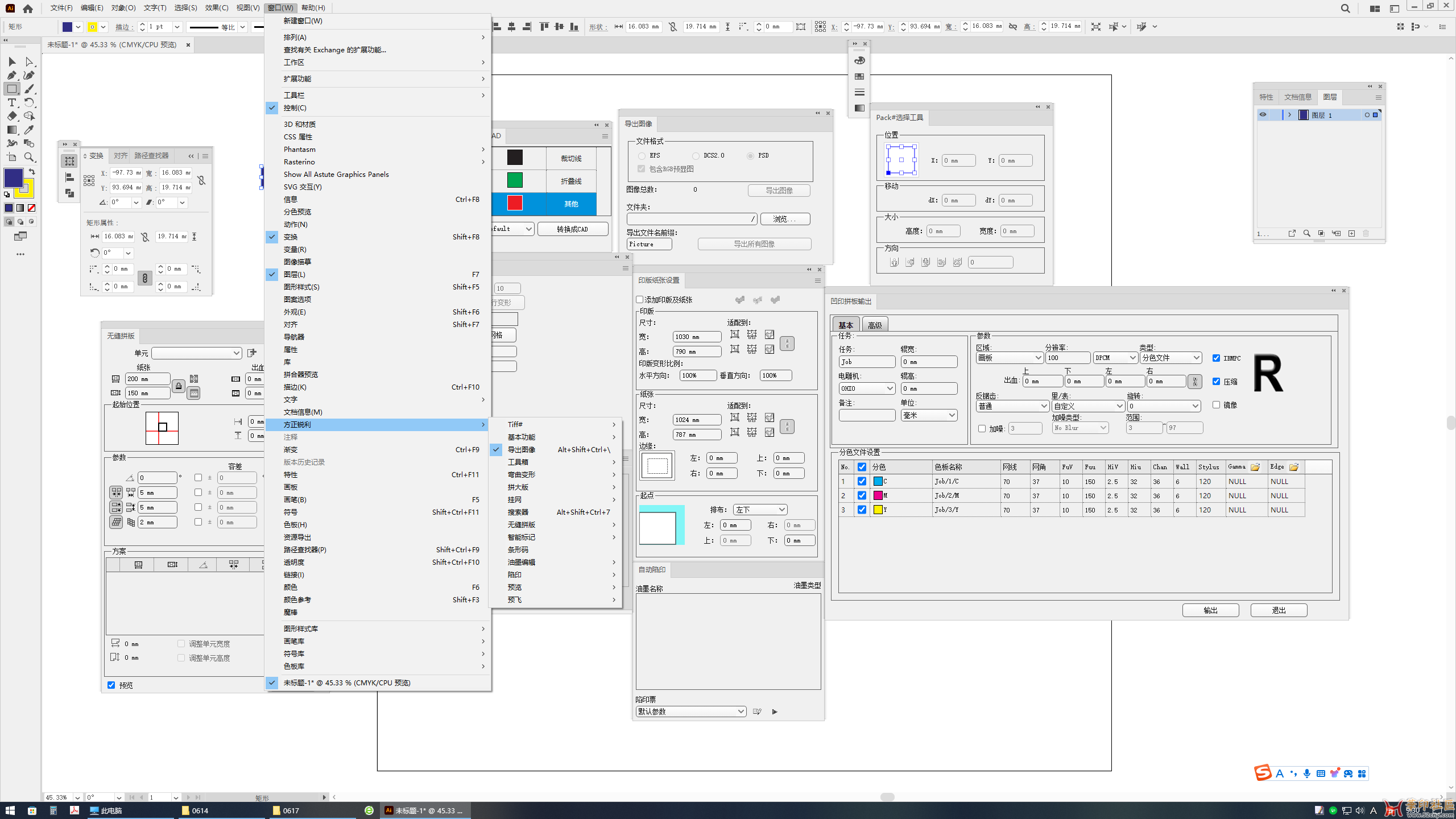Choose 无缝拼版 in 方正锐利 submenu
This screenshot has width=1456, height=819.
(556, 524)
